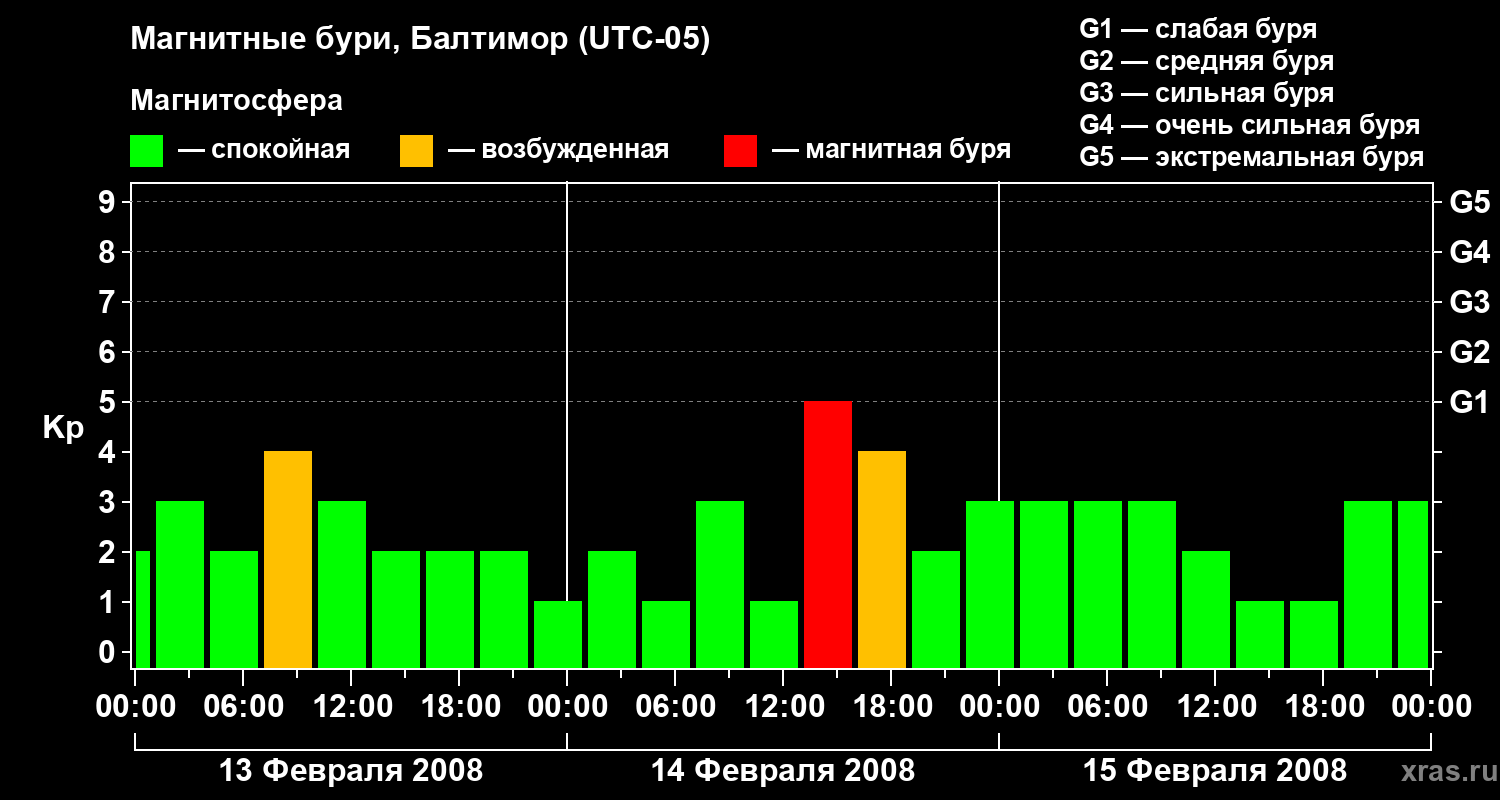Click green Kp 2 bar right of 14 February orange bar
This screenshot has height=800, width=1500.
point(936,609)
